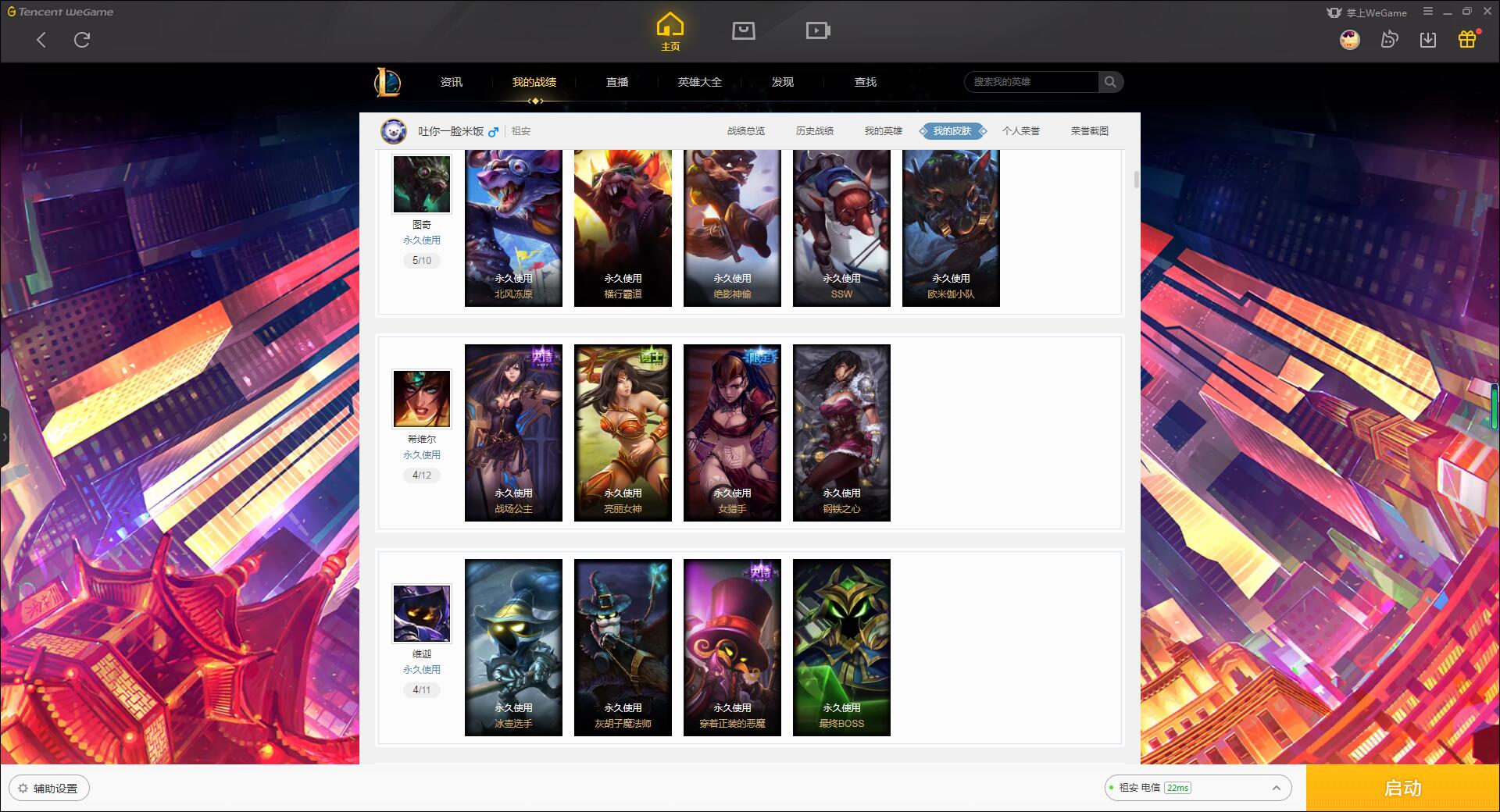
Task: Open the 灰胡子魔法师 skin card
Action: pyautogui.click(x=623, y=647)
